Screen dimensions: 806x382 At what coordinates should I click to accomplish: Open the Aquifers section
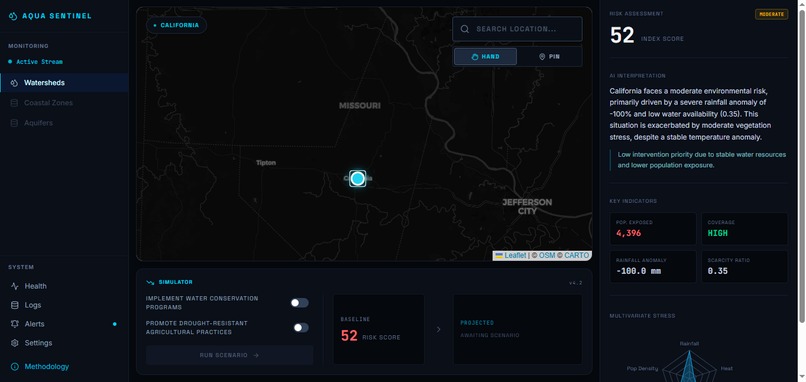click(64, 123)
